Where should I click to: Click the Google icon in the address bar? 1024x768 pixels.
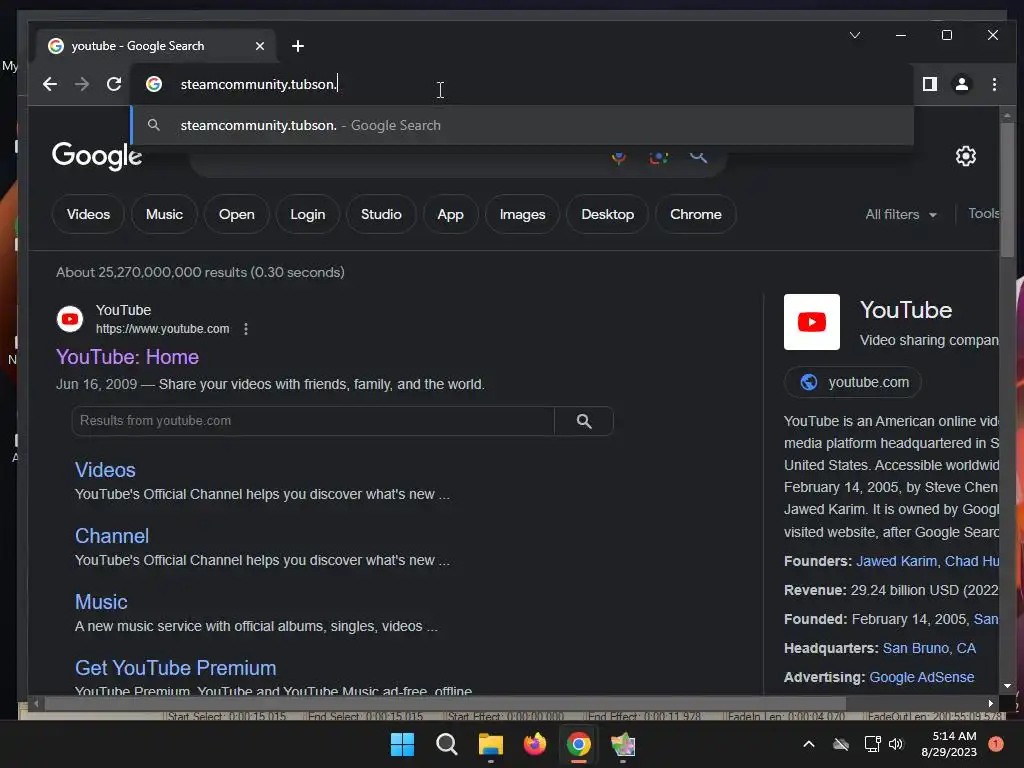(x=154, y=84)
